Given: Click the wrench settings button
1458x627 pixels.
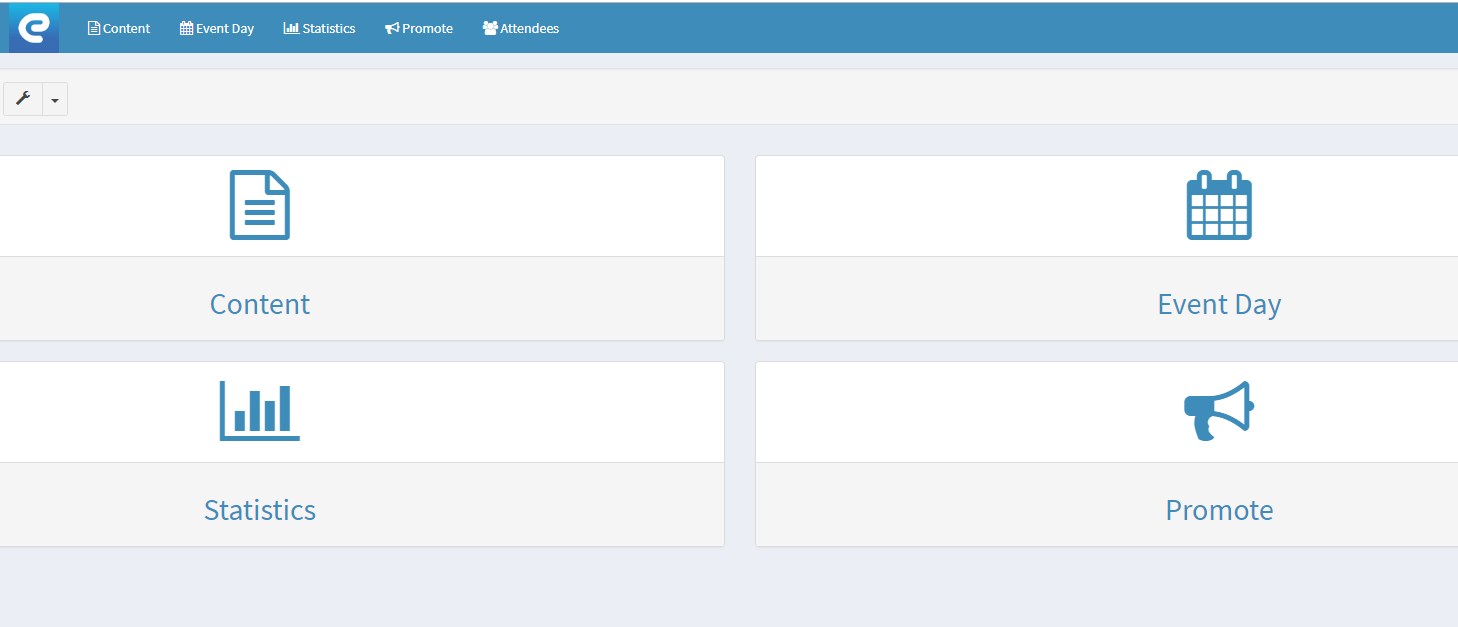Looking at the screenshot, I should (23, 99).
